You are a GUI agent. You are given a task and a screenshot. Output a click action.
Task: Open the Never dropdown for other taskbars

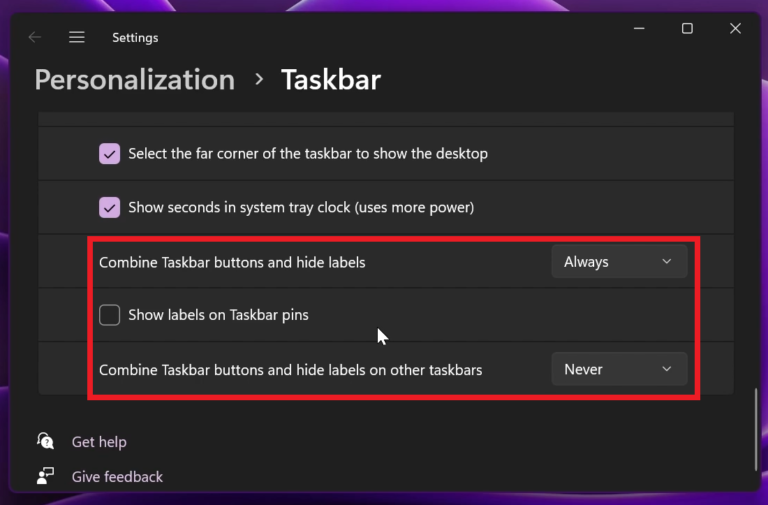point(619,369)
